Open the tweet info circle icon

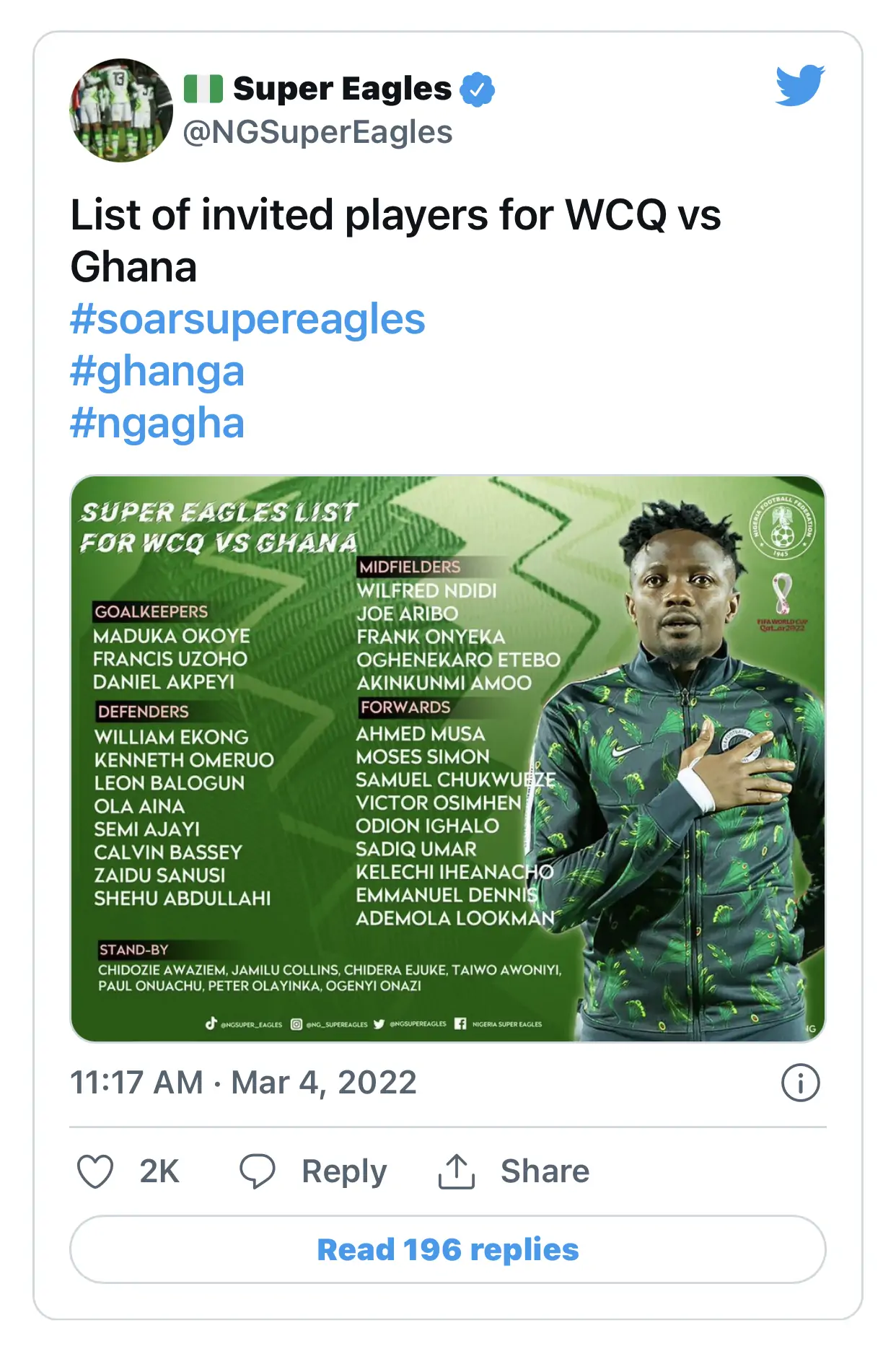pyautogui.click(x=800, y=1083)
